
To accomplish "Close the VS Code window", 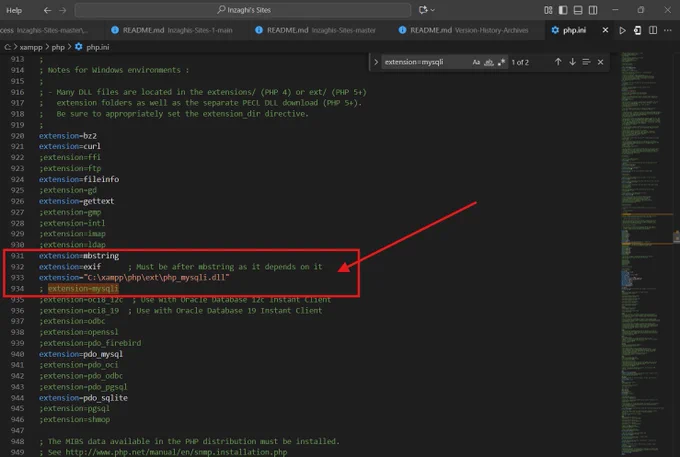I will click(667, 10).
